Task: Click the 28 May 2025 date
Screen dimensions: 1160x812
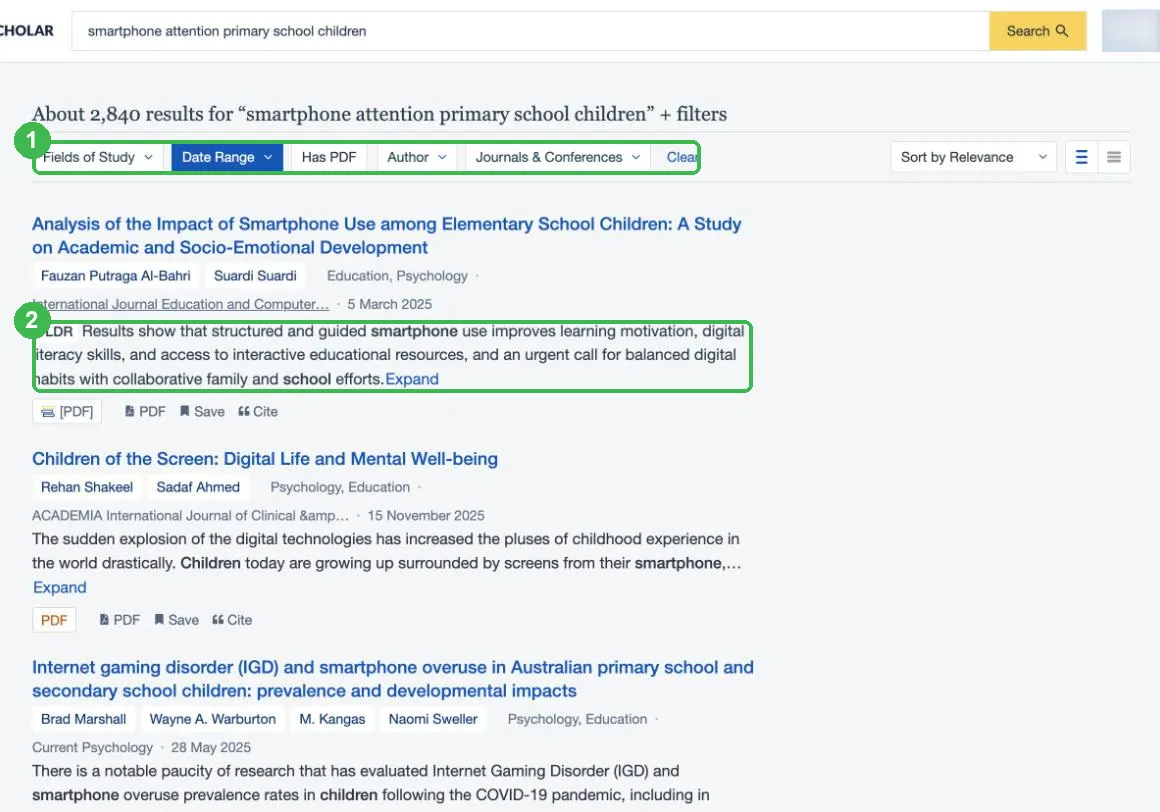Action: (x=211, y=747)
